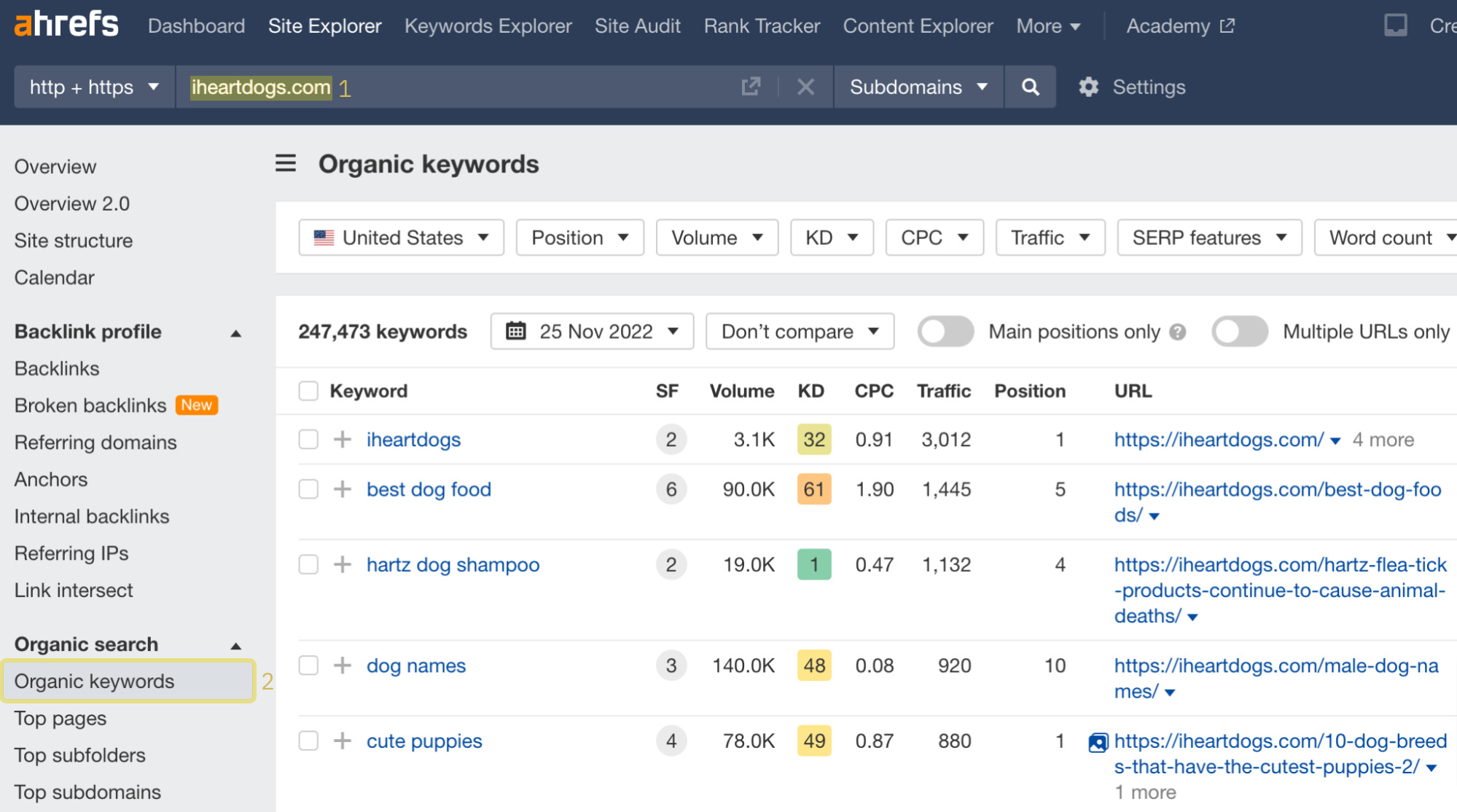Image resolution: width=1457 pixels, height=812 pixels.
Task: Enable the checkbox next to best dog food
Action: point(307,489)
